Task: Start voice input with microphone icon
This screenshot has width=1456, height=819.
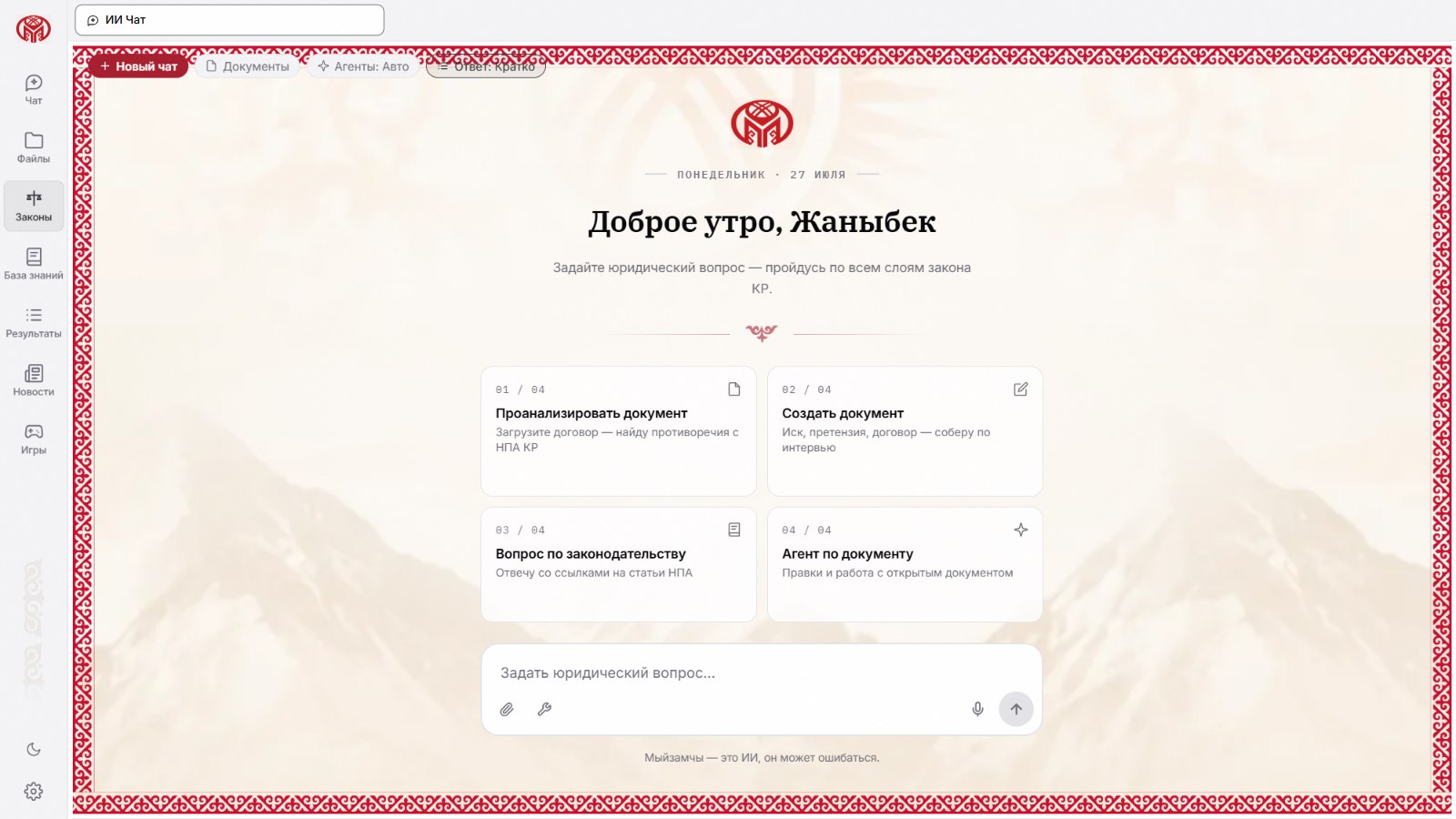Action: tap(977, 709)
